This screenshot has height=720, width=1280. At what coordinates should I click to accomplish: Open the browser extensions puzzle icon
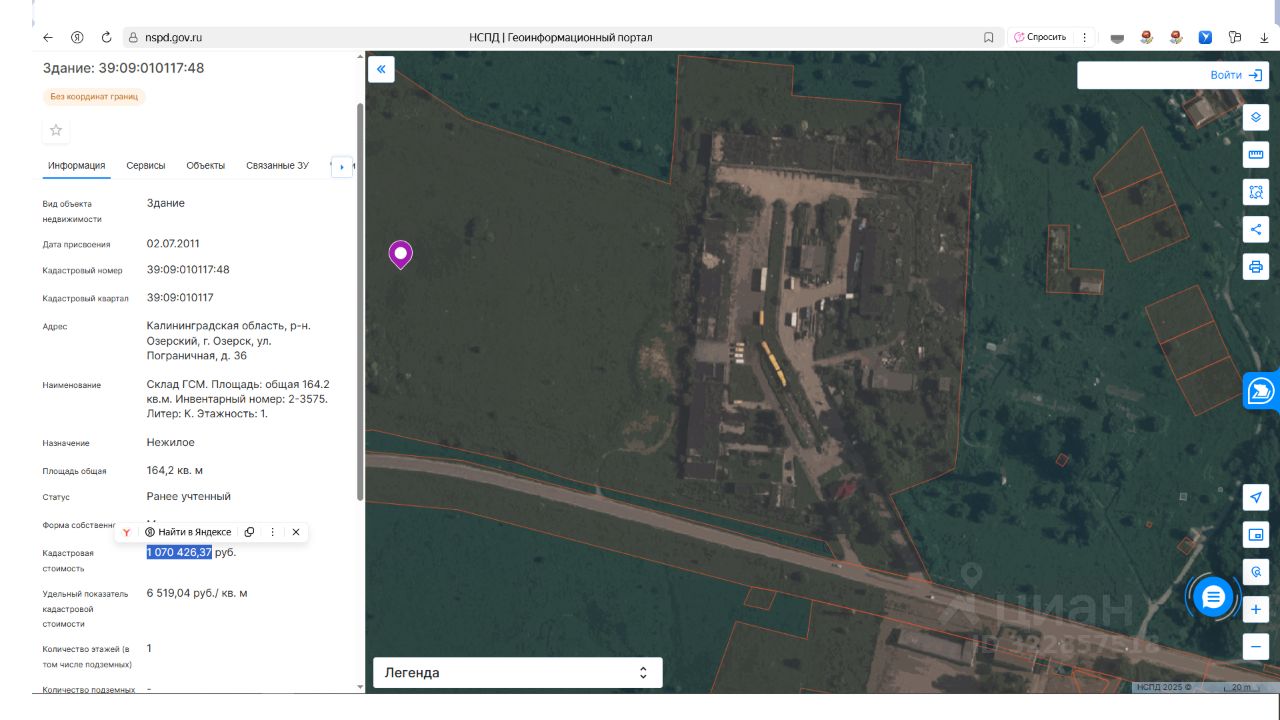coord(1235,37)
